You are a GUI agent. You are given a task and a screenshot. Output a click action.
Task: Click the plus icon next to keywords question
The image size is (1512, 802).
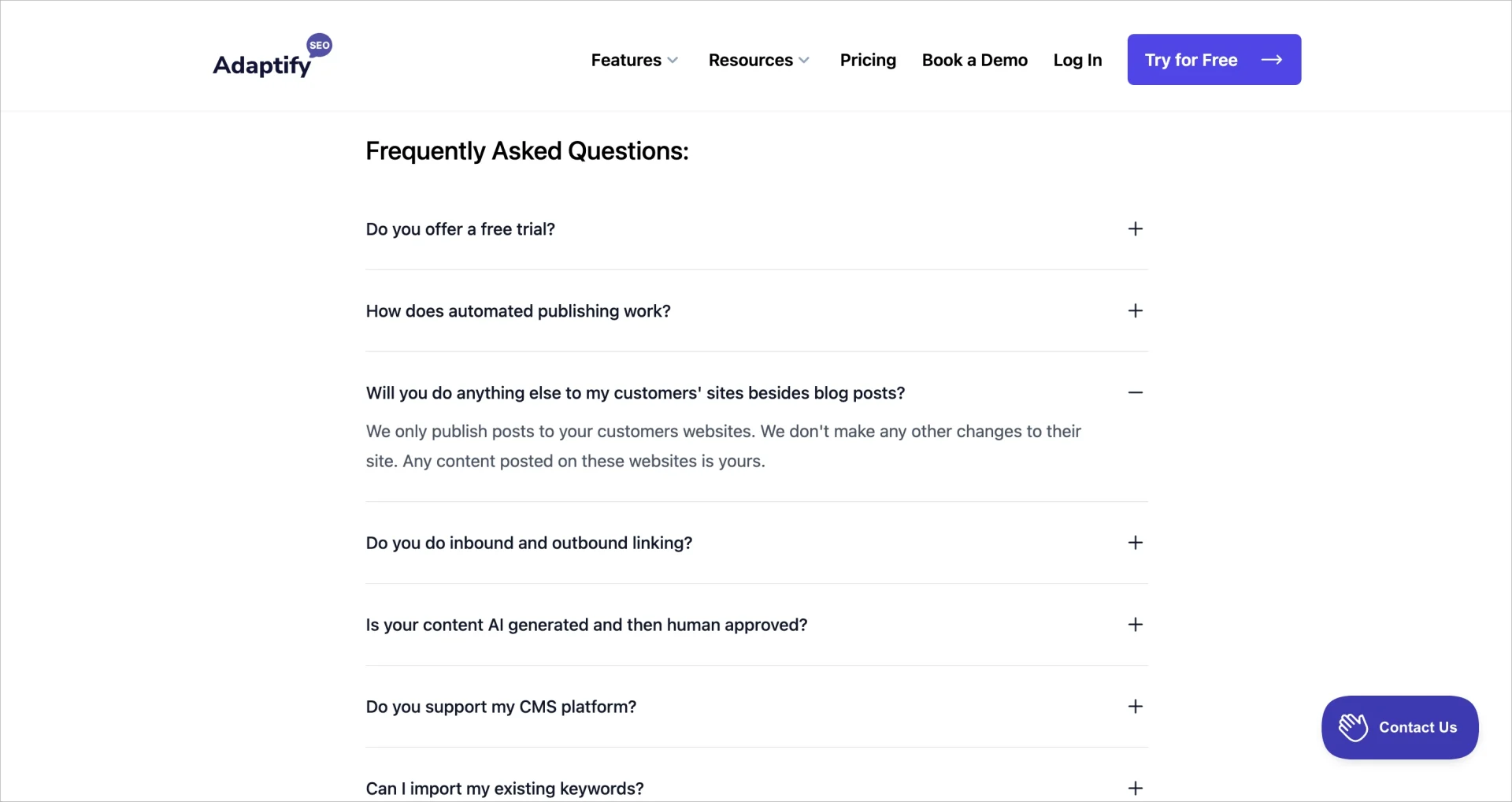tap(1135, 787)
